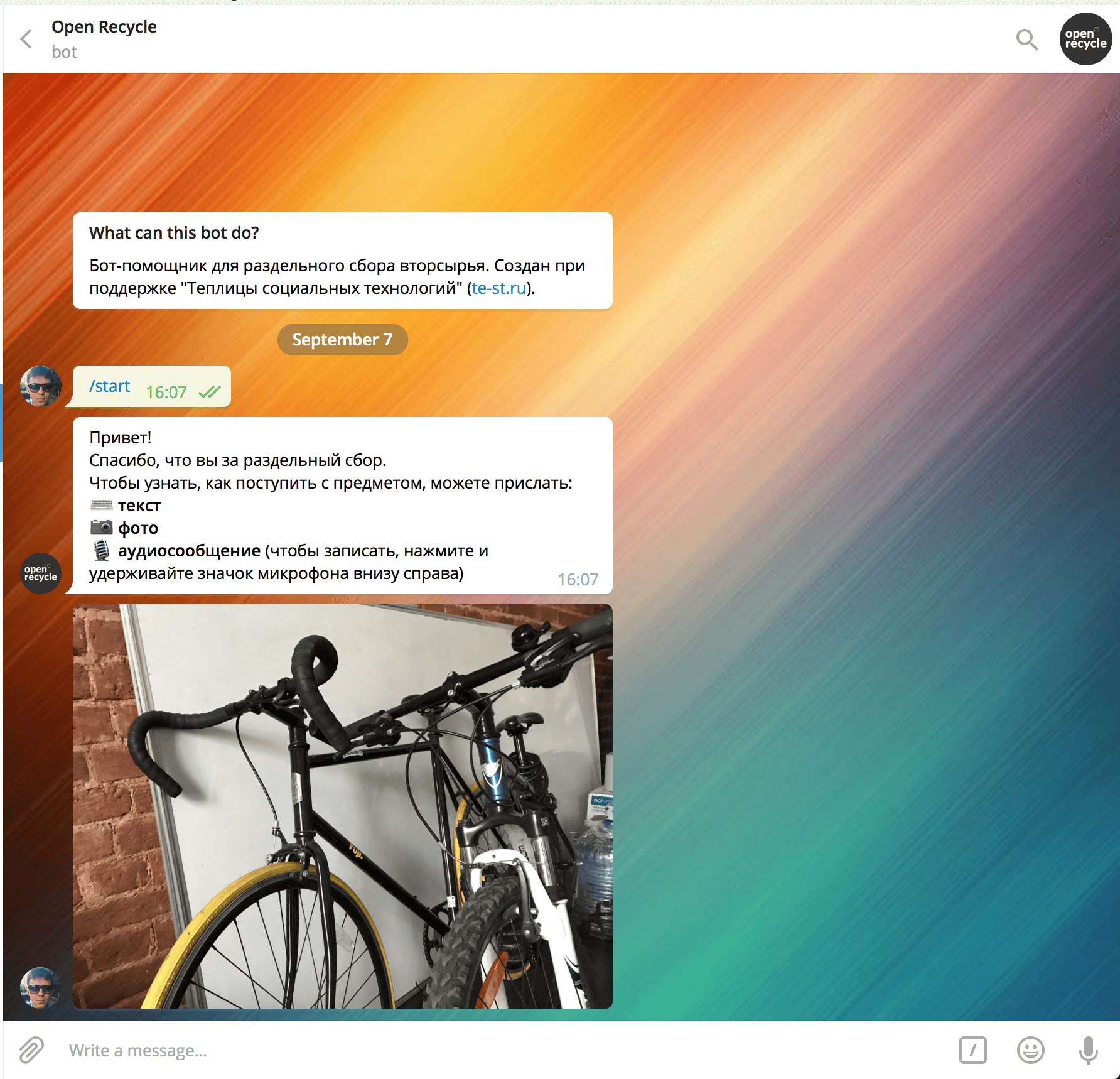This screenshot has height=1079, width=1120.
Task: Show bot commands with the slash icon
Action: (972, 1050)
